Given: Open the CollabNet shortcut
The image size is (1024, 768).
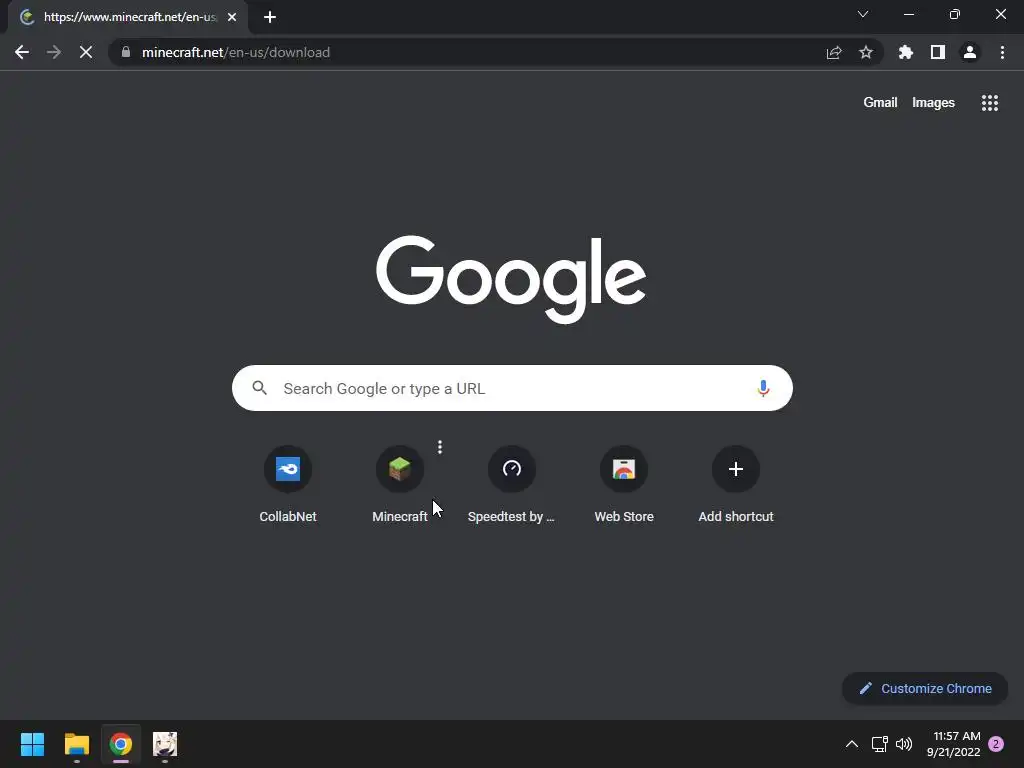Looking at the screenshot, I should click(288, 485).
